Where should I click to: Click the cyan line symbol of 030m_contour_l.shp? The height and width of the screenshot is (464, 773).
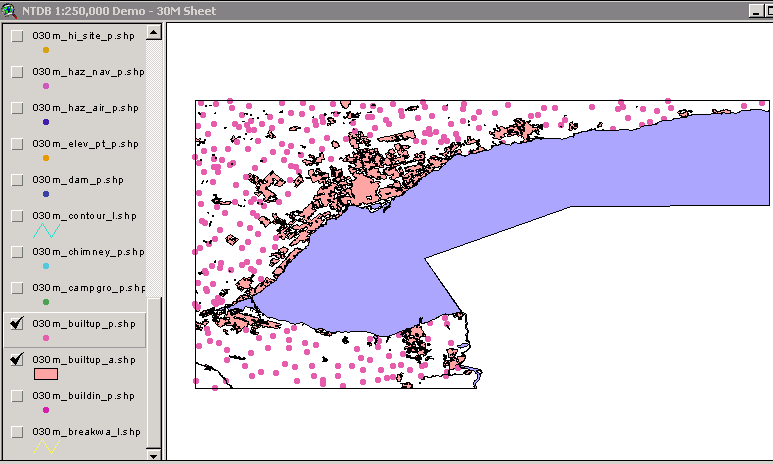(x=46, y=230)
